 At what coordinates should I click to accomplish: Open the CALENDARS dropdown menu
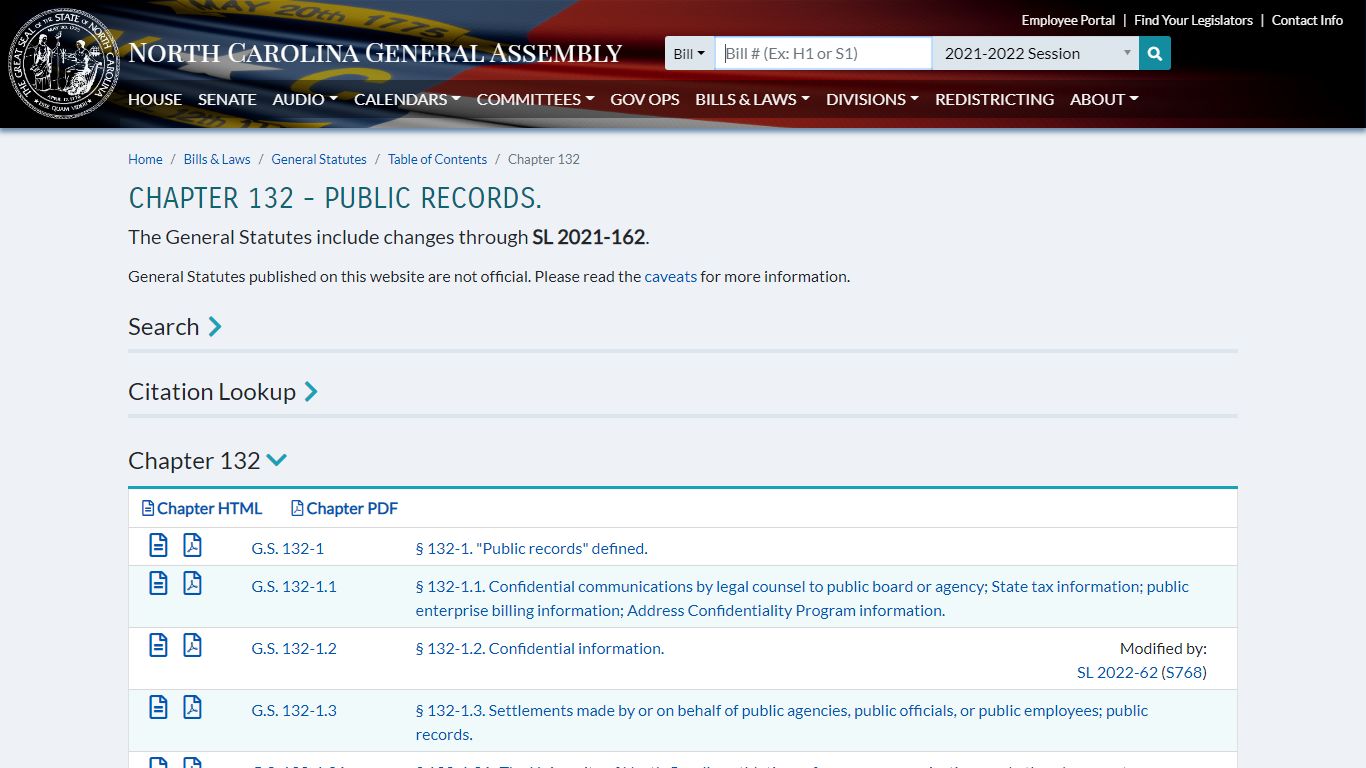tap(407, 99)
